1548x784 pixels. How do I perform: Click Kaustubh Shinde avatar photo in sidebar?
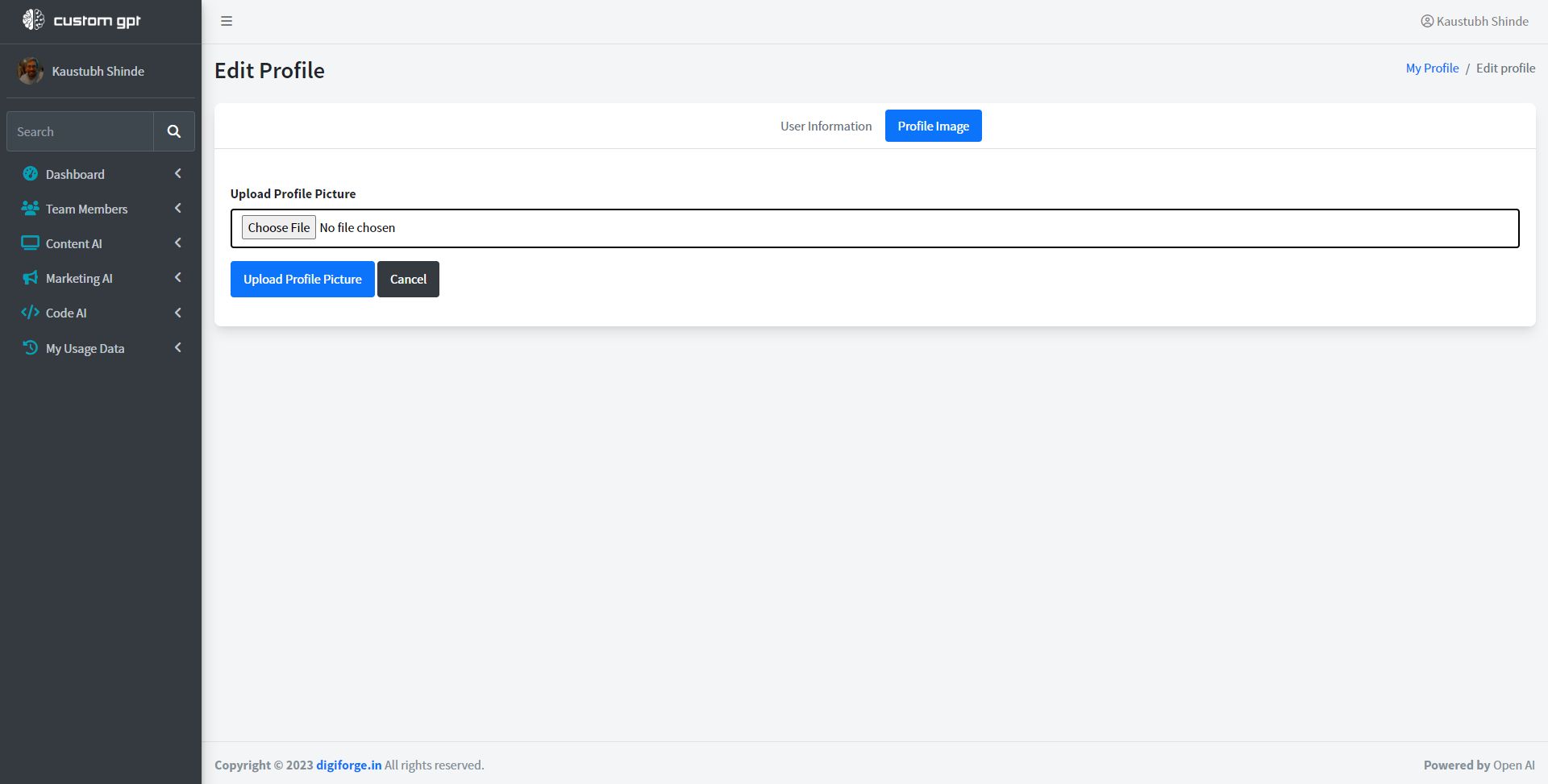point(31,71)
